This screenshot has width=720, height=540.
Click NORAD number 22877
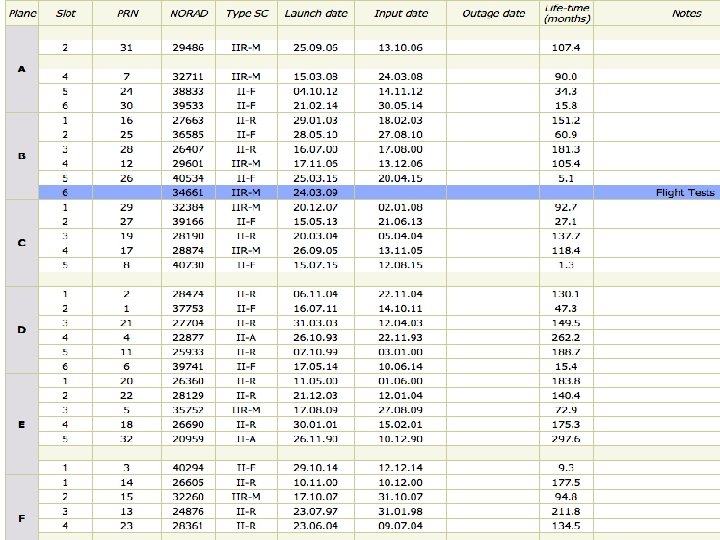pyautogui.click(x=188, y=338)
